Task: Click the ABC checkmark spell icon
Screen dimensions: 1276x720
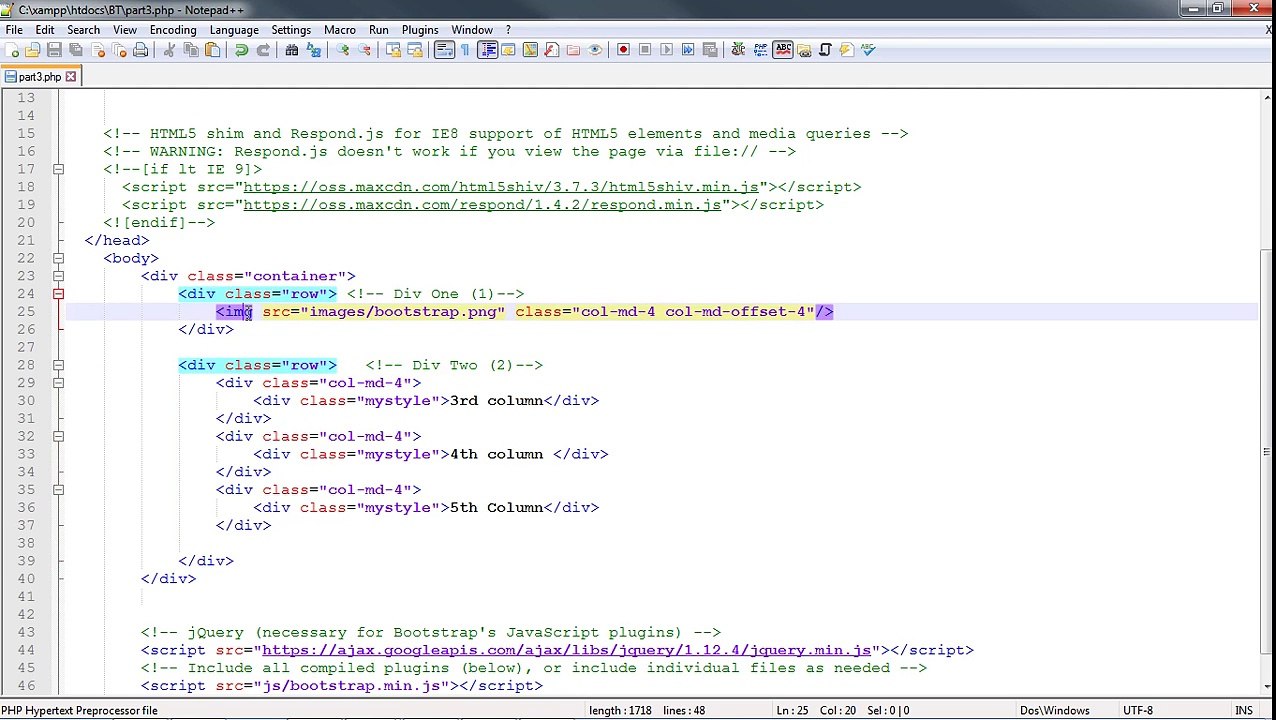Action: point(868,50)
